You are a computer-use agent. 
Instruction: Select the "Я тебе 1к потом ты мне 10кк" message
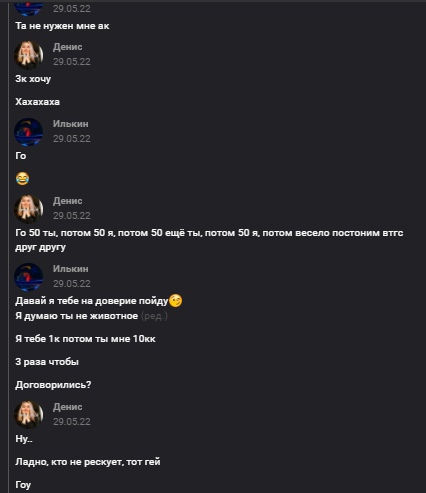click(85, 339)
